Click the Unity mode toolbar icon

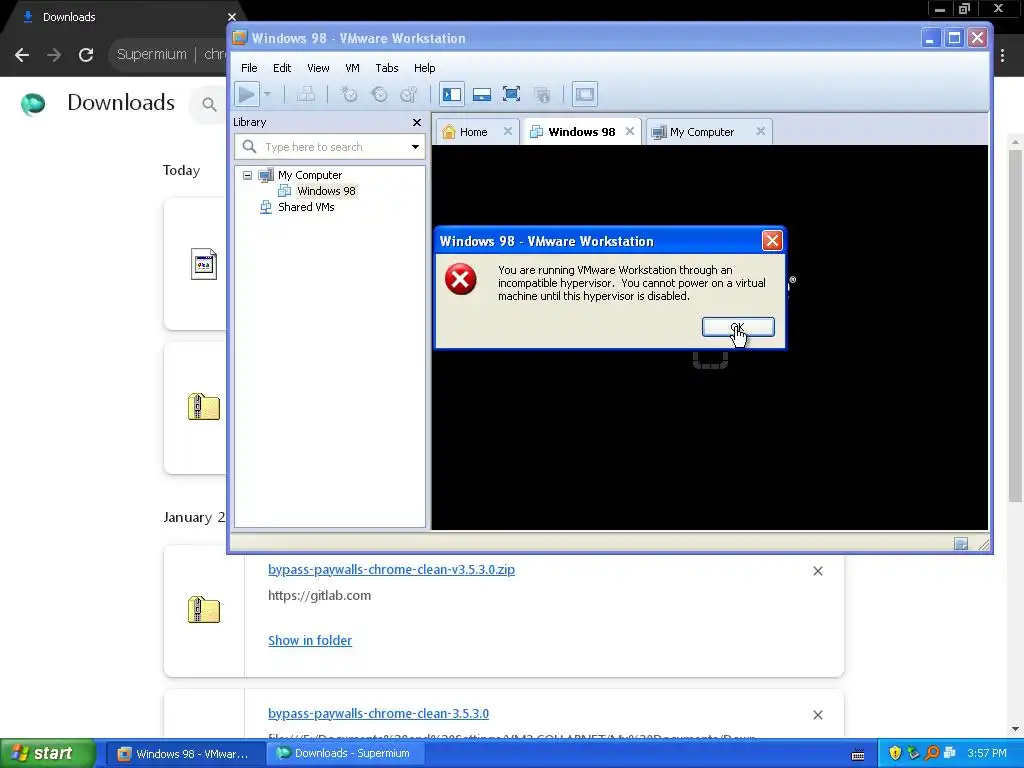tap(541, 94)
